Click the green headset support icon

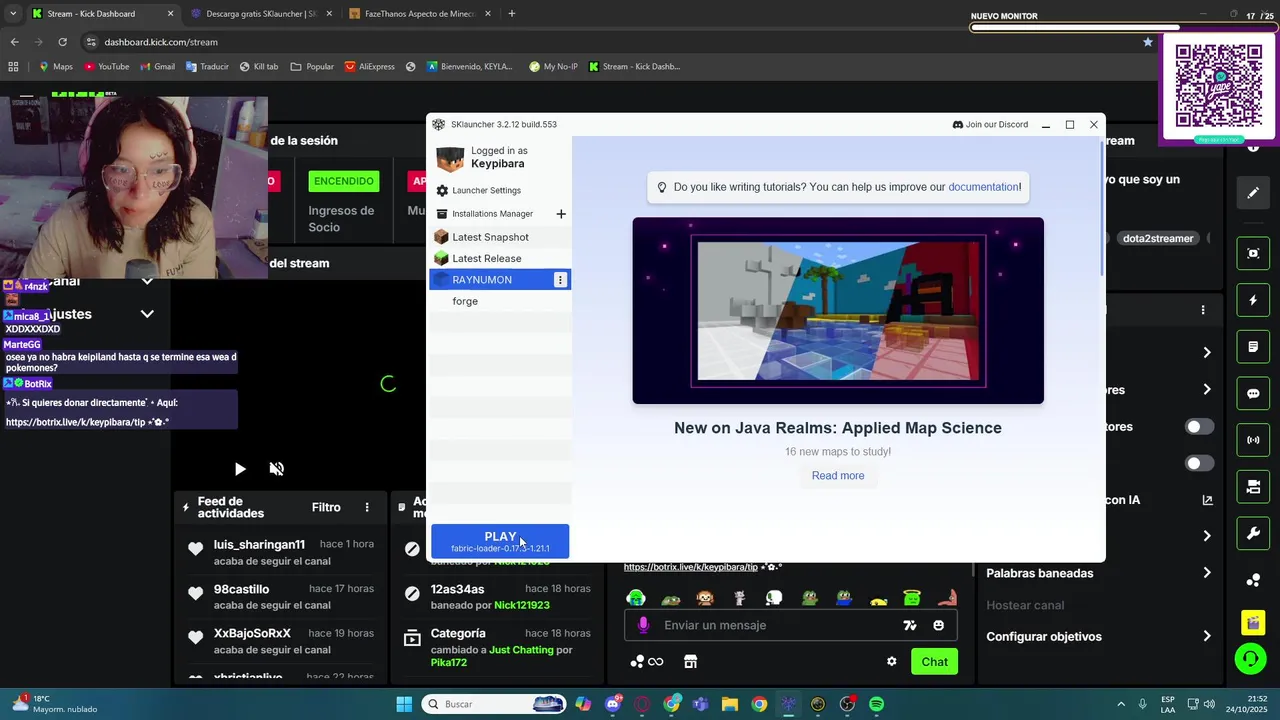1250,659
